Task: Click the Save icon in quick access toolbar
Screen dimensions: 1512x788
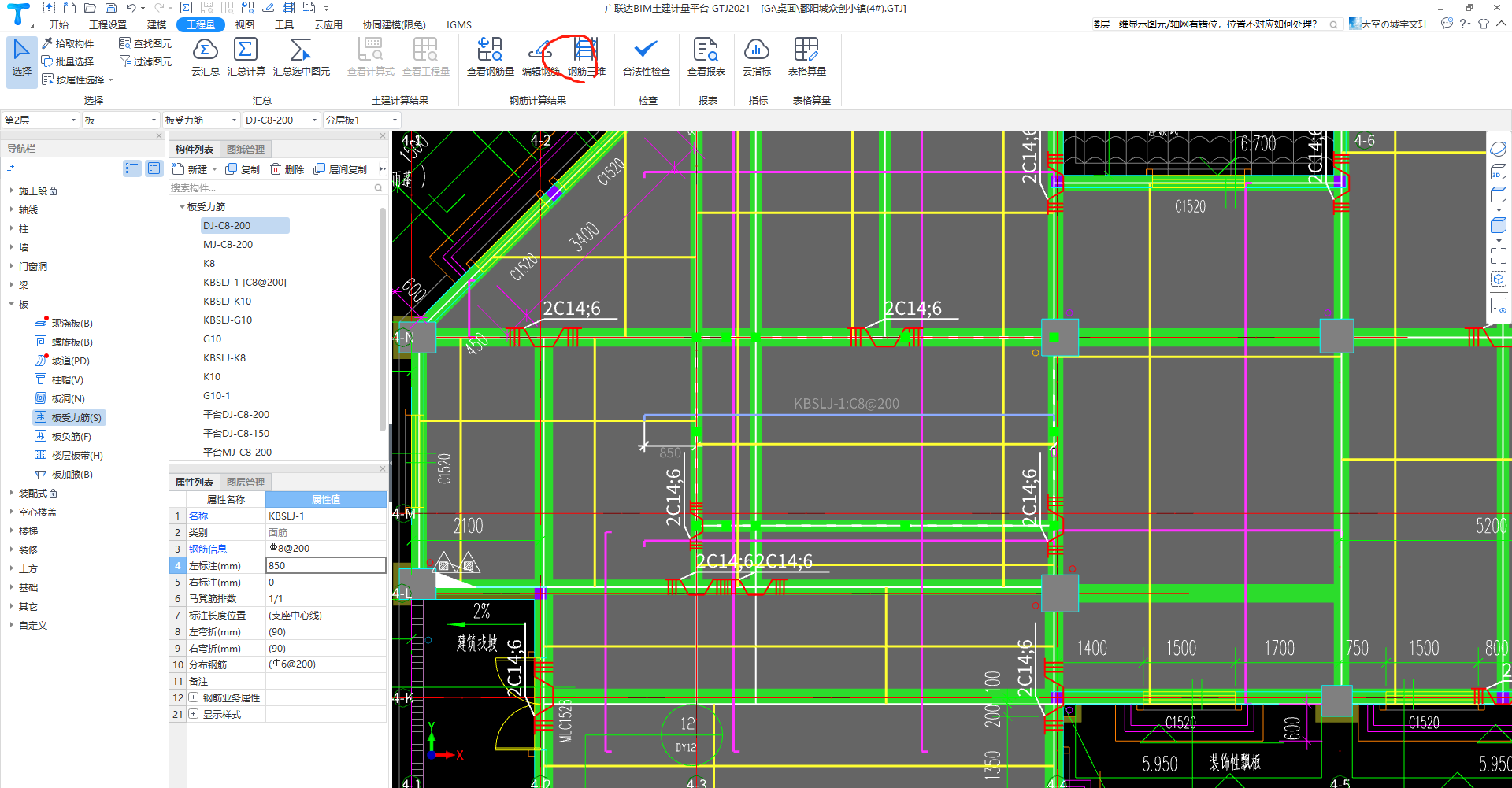Action: pos(111,8)
